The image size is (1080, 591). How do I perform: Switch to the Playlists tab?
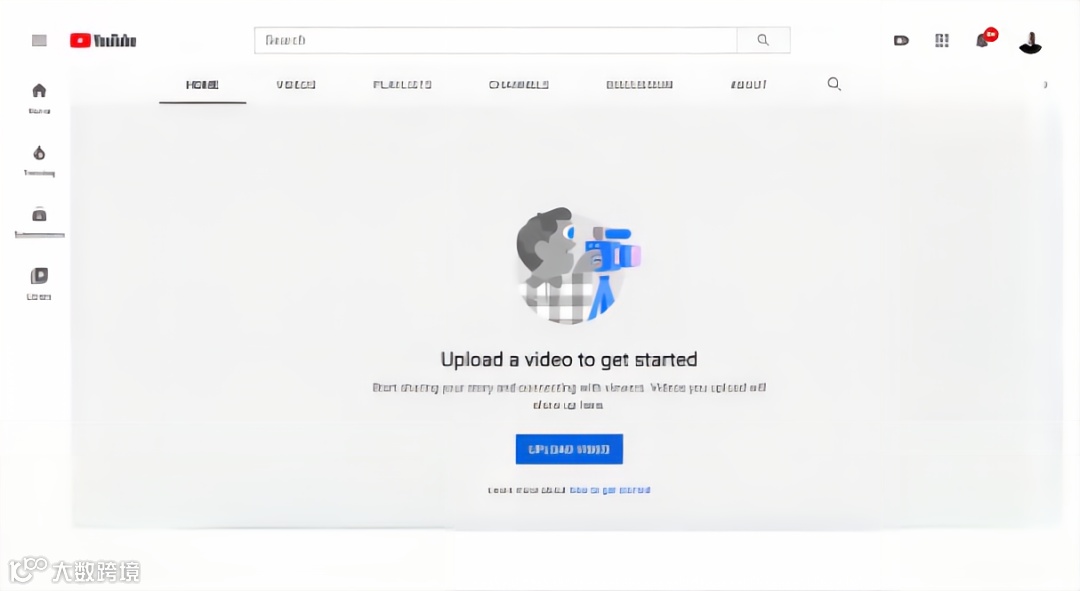402,85
